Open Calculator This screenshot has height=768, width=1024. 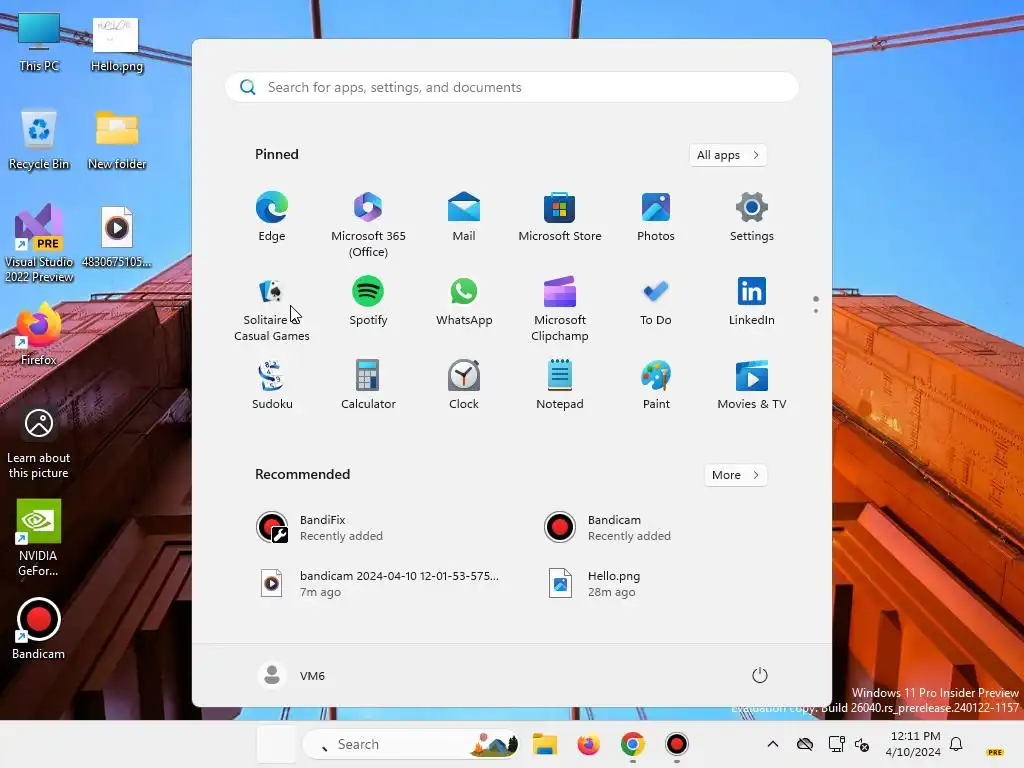[368, 385]
